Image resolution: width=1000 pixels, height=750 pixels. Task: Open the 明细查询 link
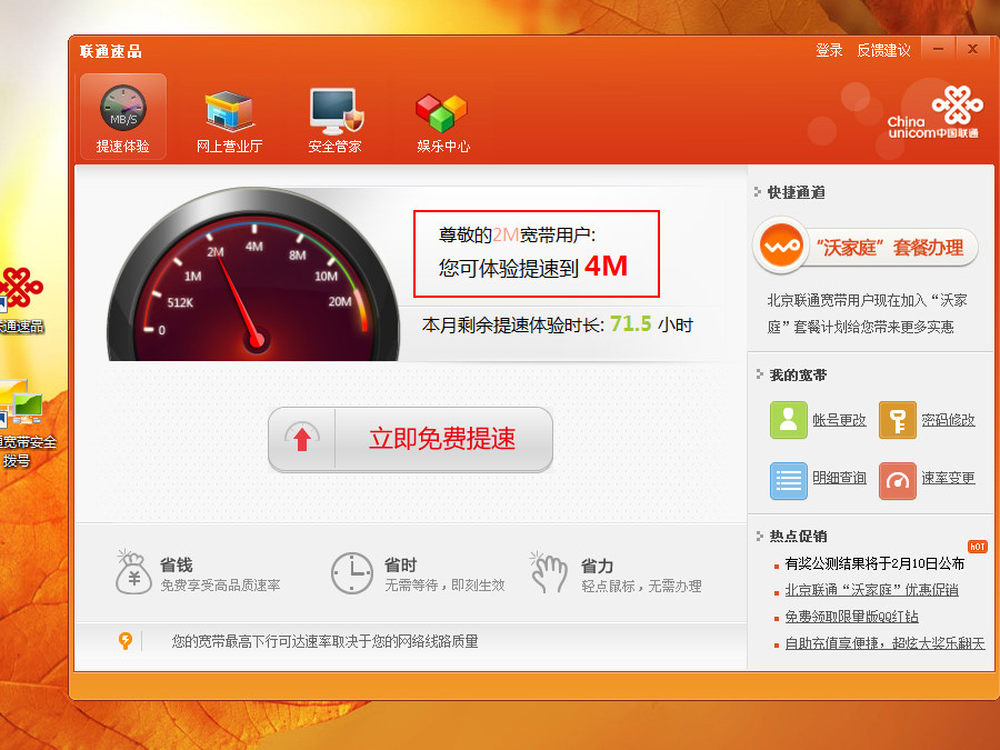pos(839,478)
